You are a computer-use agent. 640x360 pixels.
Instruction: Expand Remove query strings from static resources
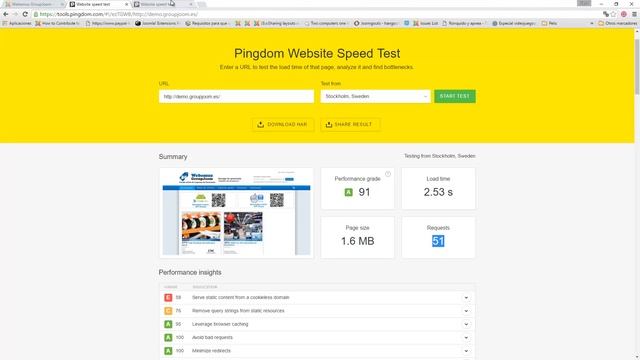[x=466, y=311]
